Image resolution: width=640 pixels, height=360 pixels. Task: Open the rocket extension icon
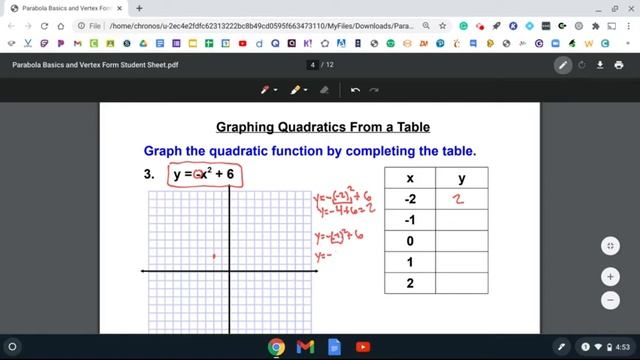pyautogui.click(x=496, y=26)
